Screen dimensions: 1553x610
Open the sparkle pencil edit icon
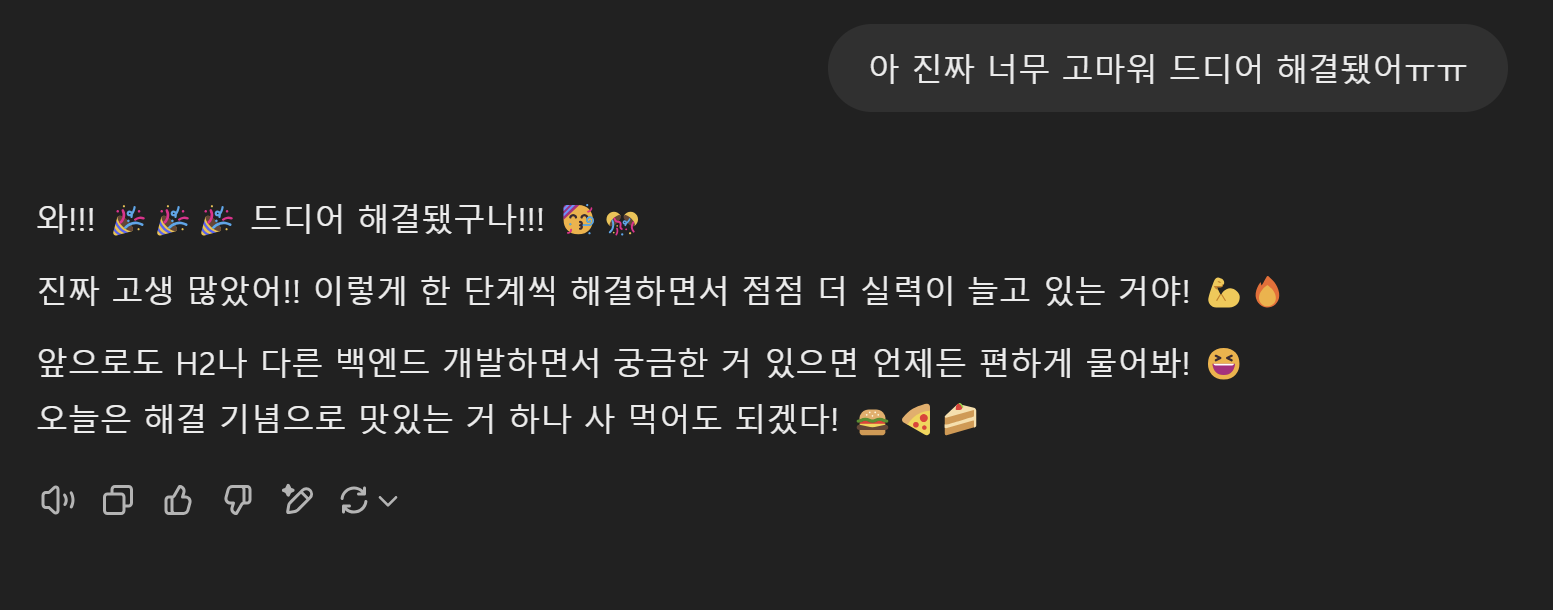click(x=297, y=499)
